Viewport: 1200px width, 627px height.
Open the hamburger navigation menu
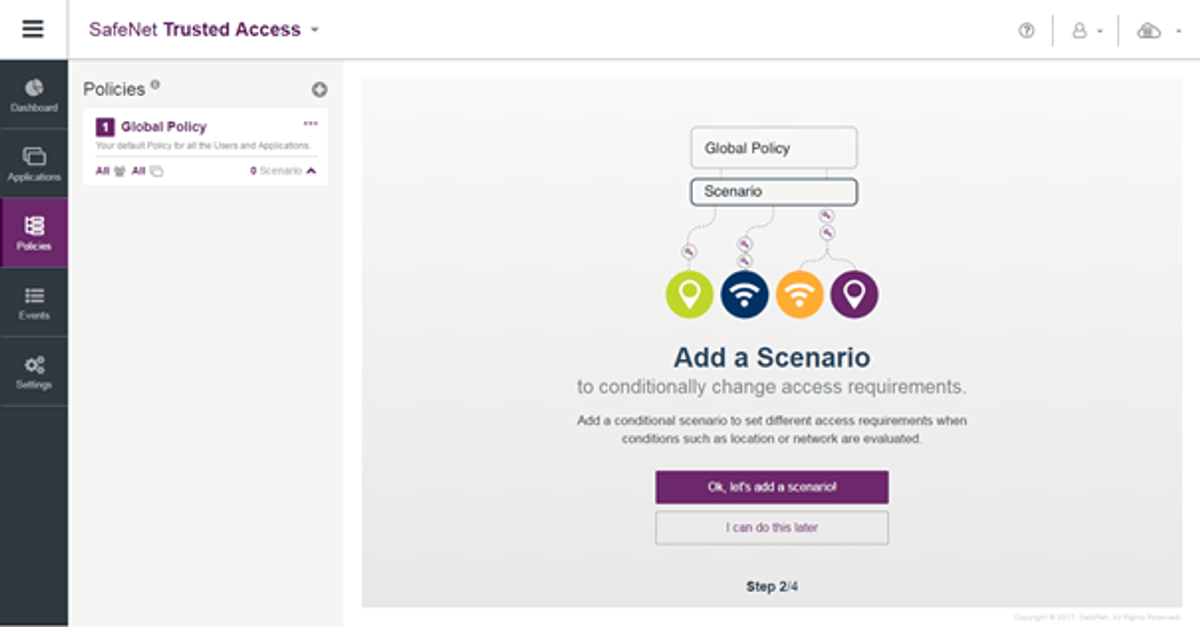[x=33, y=28]
